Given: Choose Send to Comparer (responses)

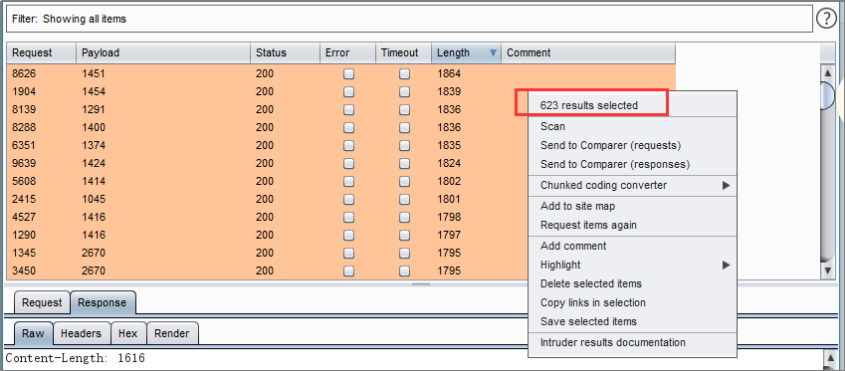Looking at the screenshot, I should (615, 164).
